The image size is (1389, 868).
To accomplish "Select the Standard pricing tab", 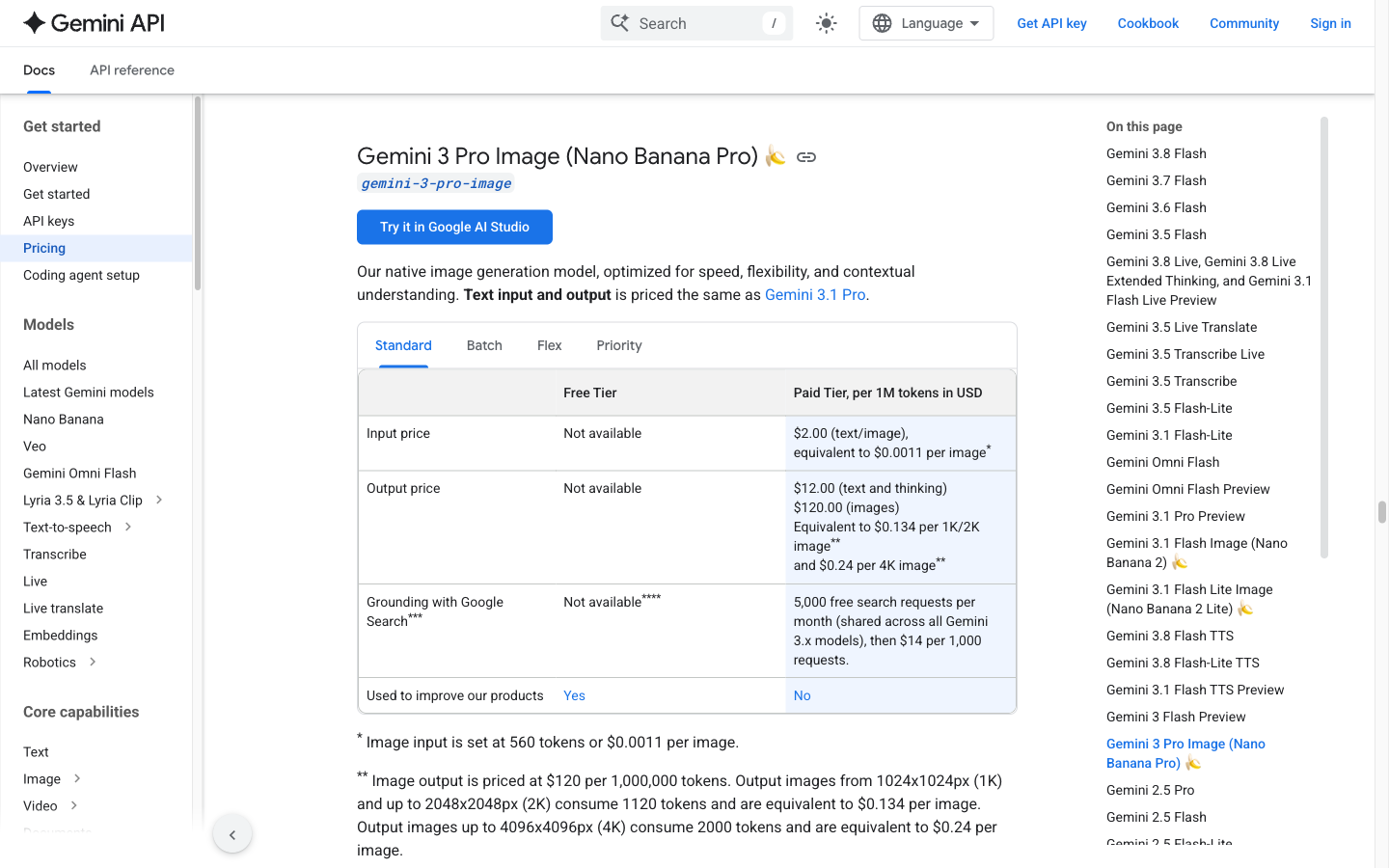I will (x=403, y=345).
